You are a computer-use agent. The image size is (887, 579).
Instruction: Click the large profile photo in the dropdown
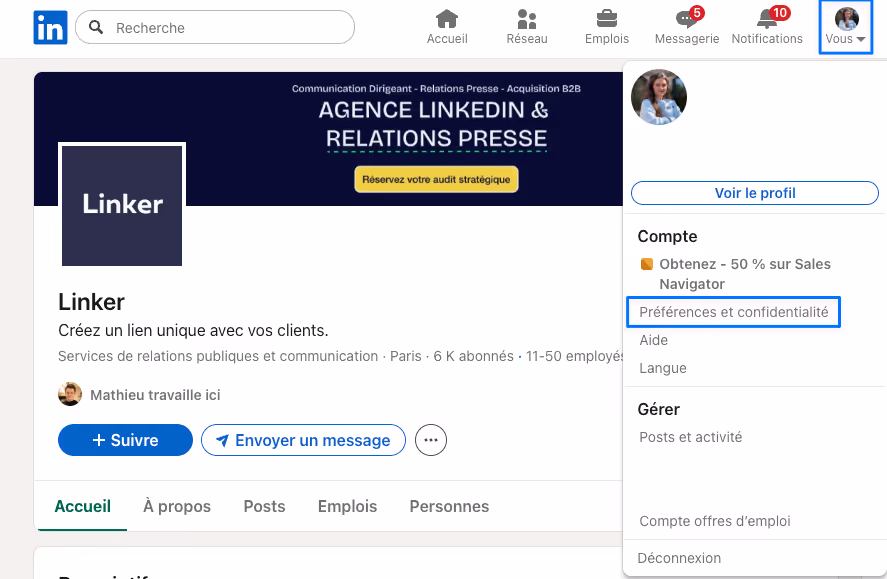pos(659,97)
